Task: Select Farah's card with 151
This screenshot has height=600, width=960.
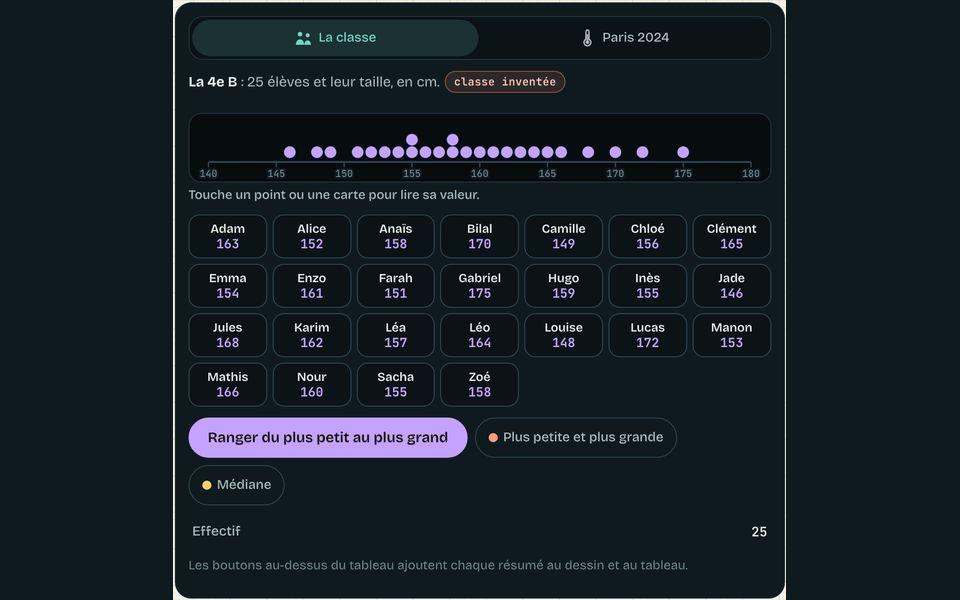Action: pos(396,286)
